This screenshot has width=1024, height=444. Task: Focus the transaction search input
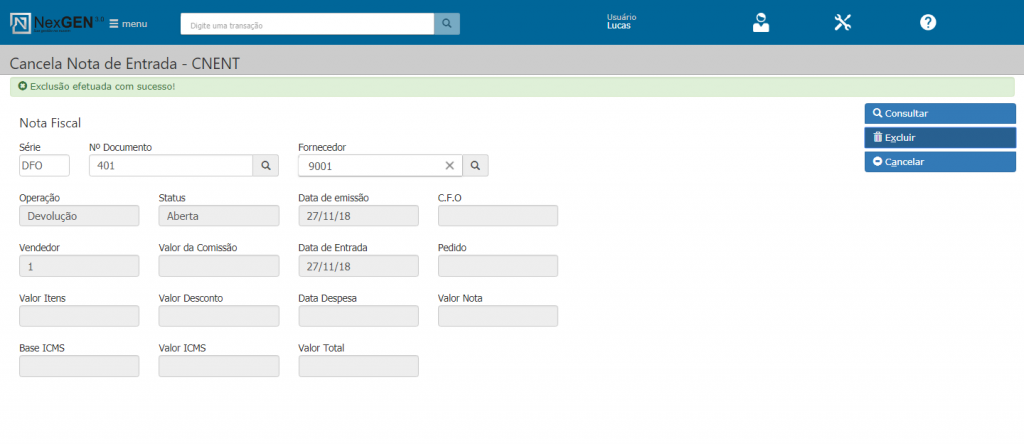(307, 23)
